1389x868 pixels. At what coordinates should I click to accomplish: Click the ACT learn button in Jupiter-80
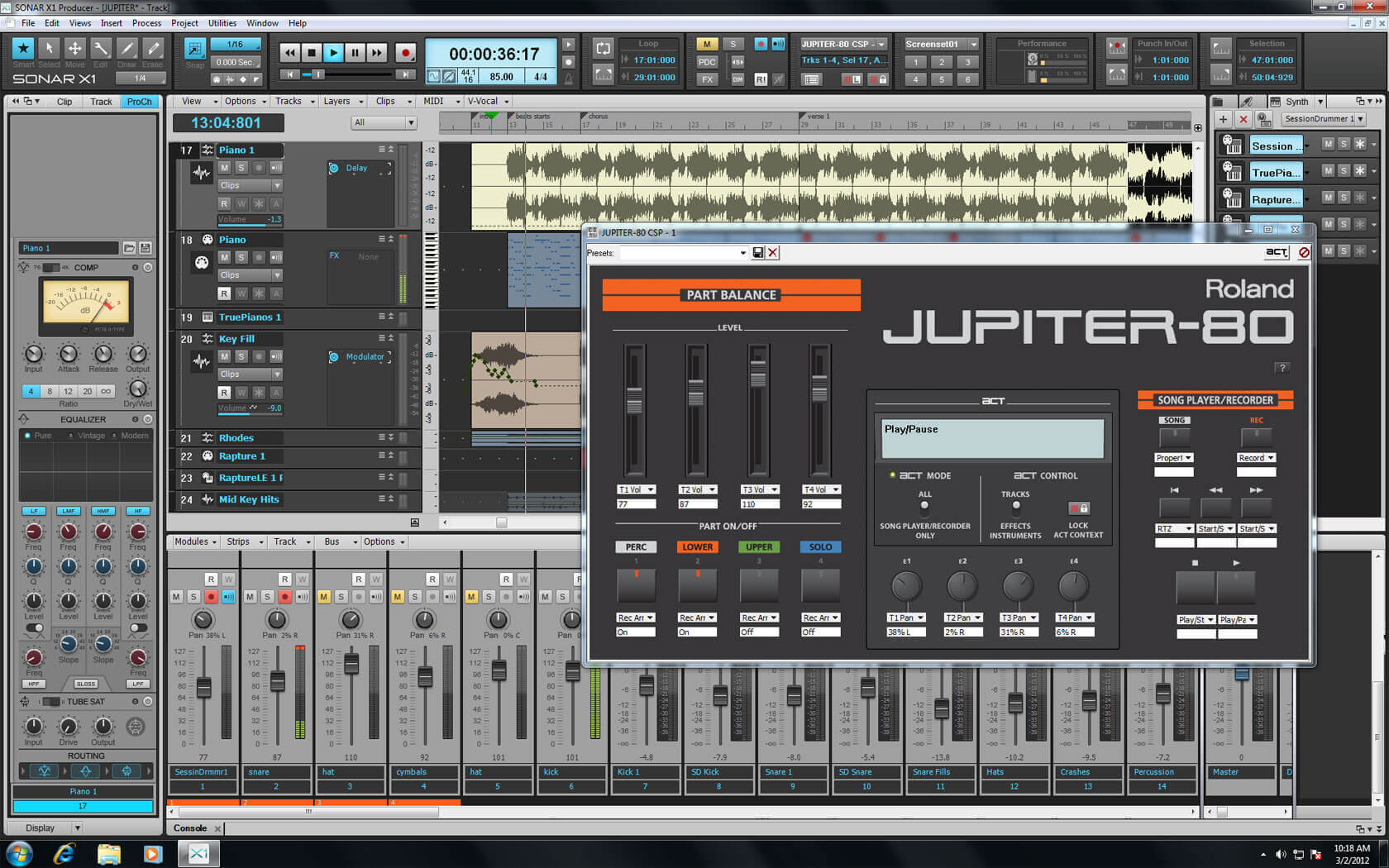pos(1276,252)
